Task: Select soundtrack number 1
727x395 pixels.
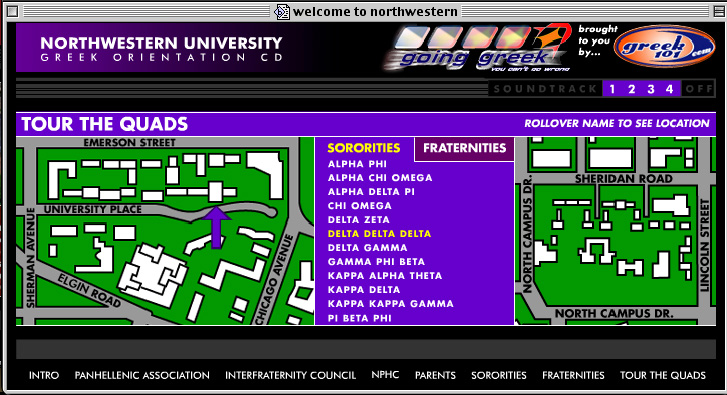Action: 612,89
